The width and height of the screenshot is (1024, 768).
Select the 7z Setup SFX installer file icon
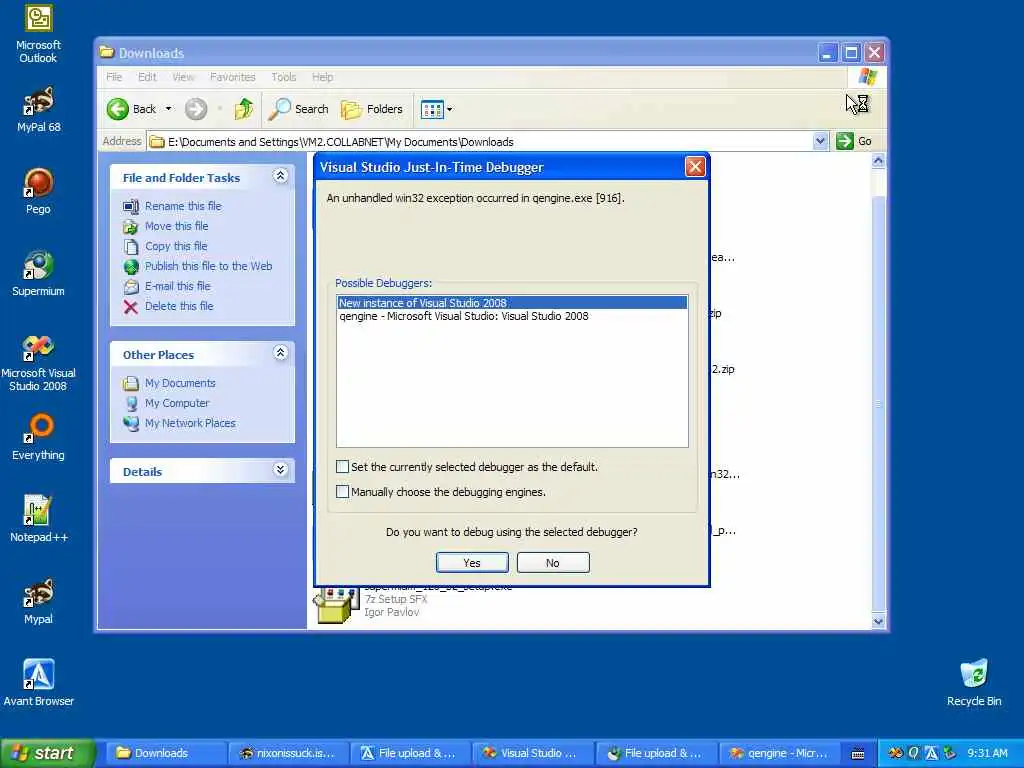coord(336,604)
